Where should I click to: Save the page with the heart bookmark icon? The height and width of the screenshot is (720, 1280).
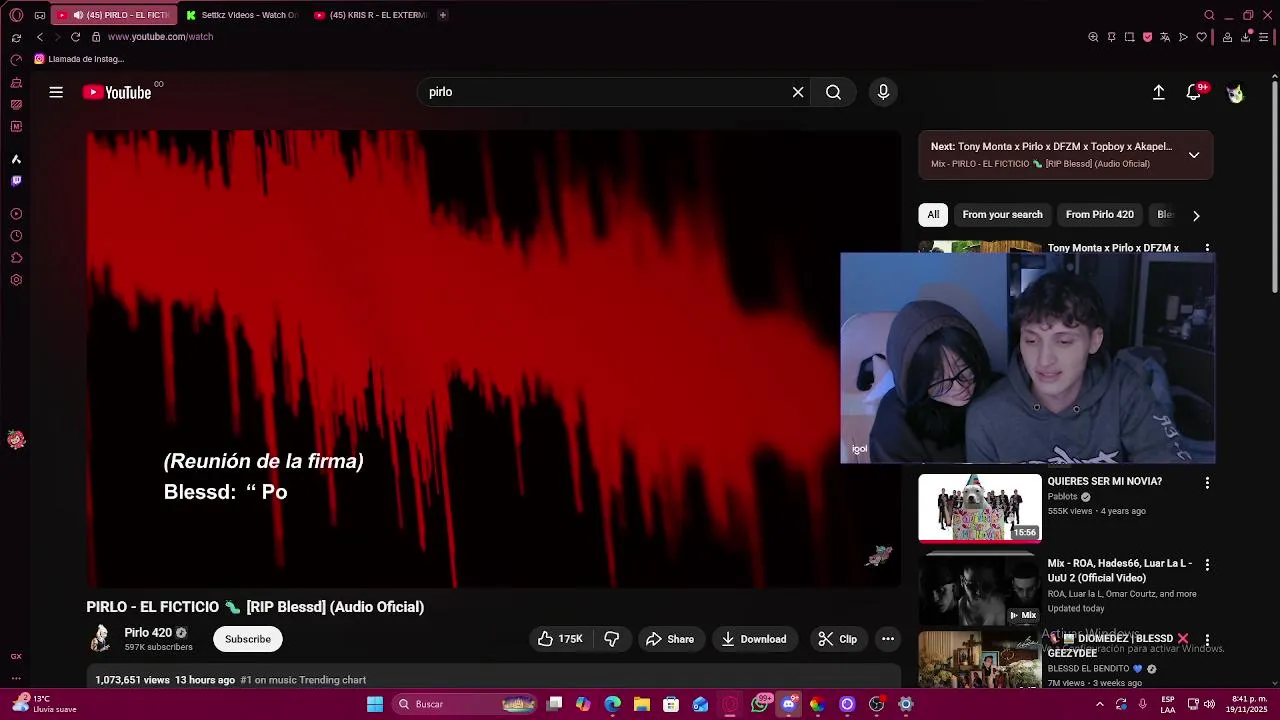coord(1201,37)
